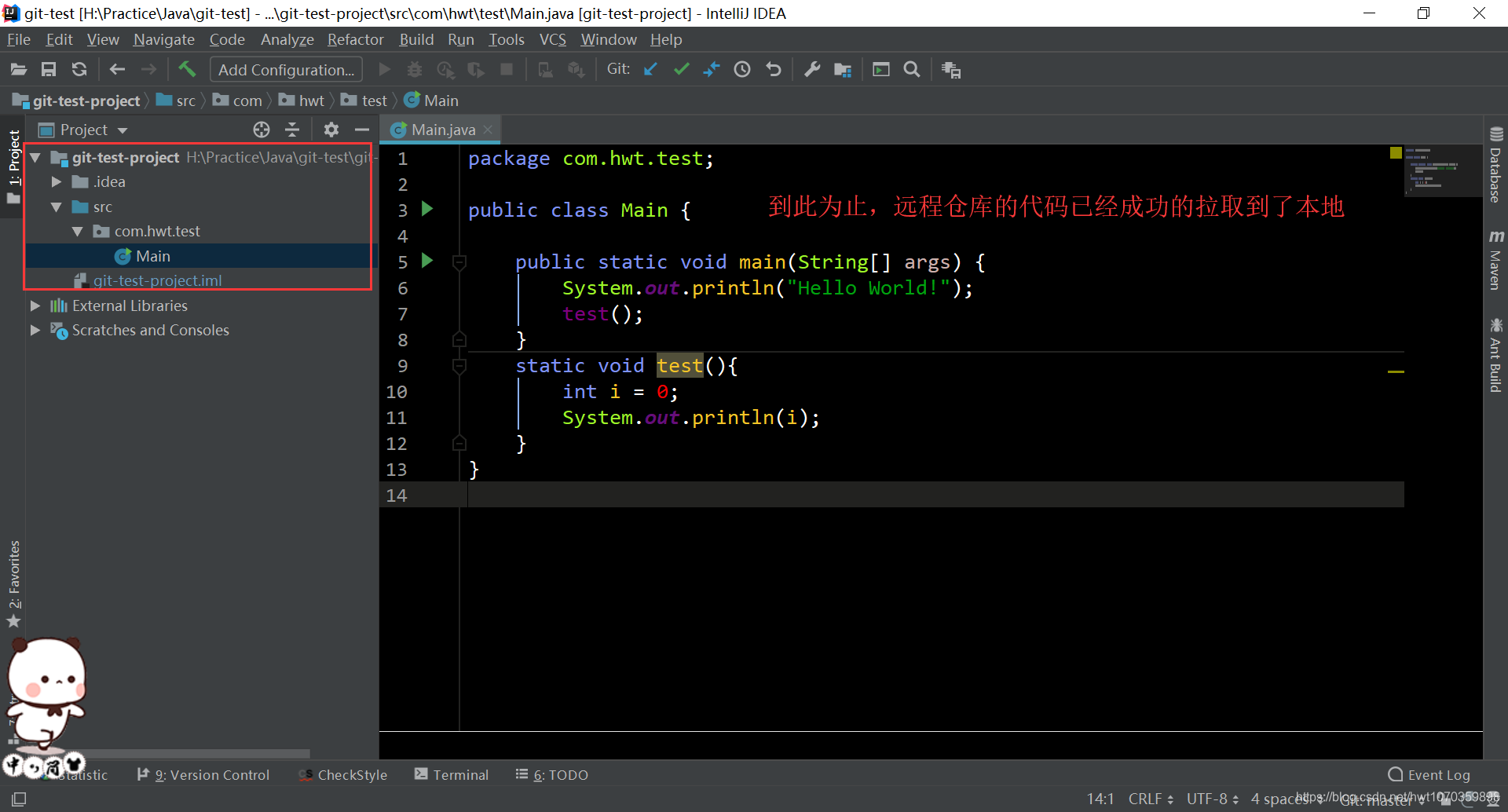Image resolution: width=1508 pixels, height=812 pixels.
Task: Fold the test method at line 9
Action: pyautogui.click(x=459, y=365)
